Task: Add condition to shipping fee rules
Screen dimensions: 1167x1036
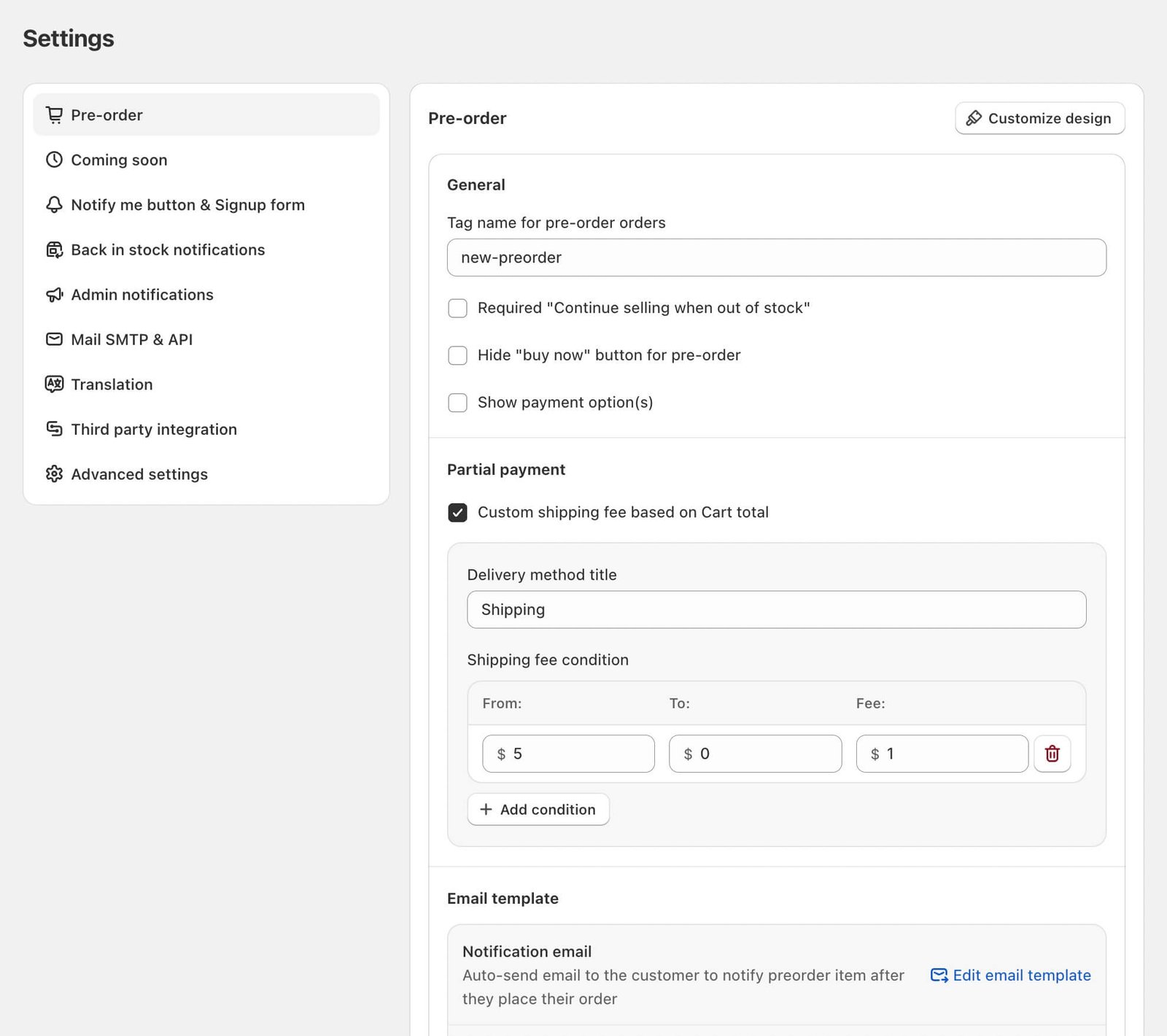Action: pyautogui.click(x=538, y=809)
